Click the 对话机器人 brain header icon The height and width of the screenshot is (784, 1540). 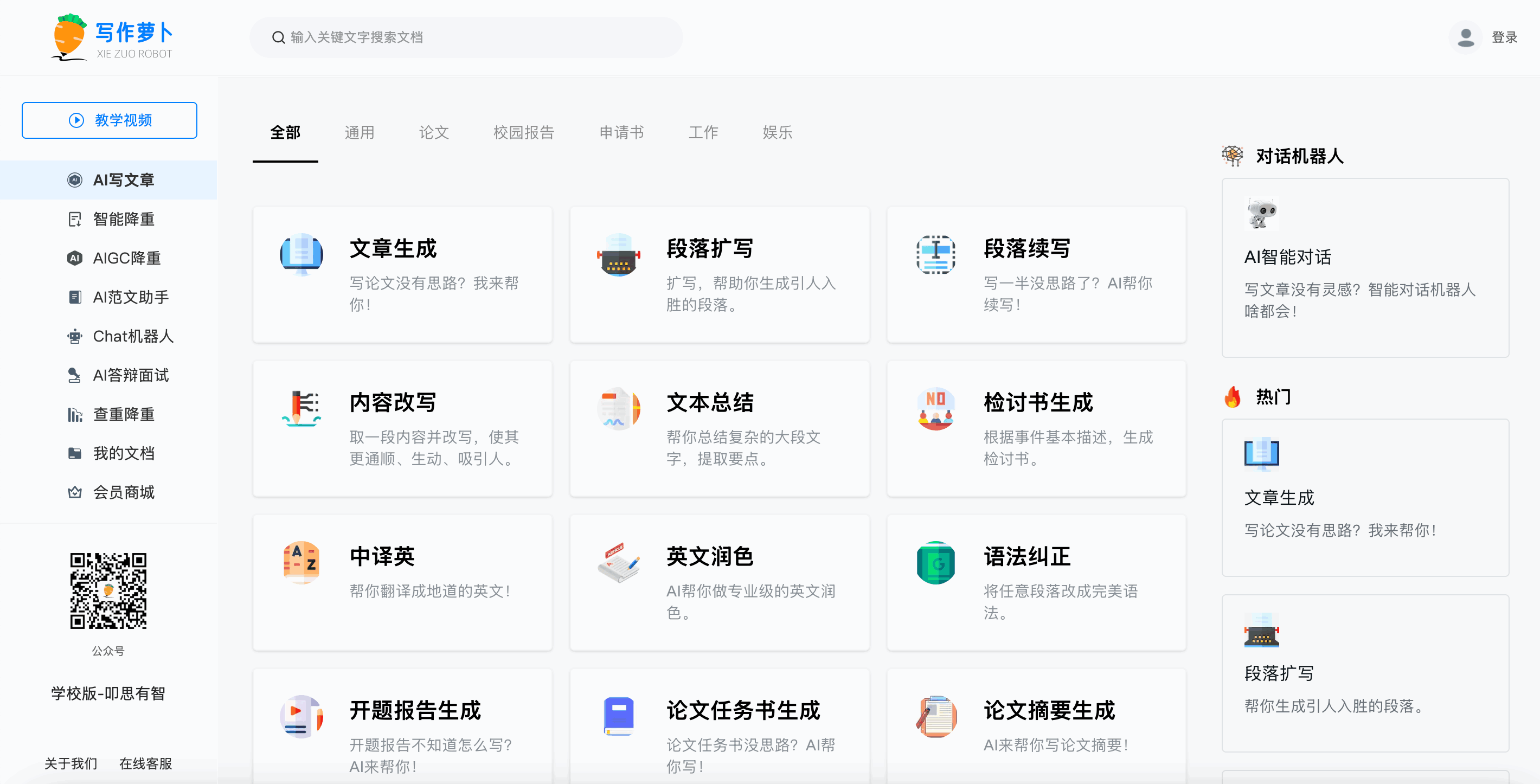coord(1233,156)
